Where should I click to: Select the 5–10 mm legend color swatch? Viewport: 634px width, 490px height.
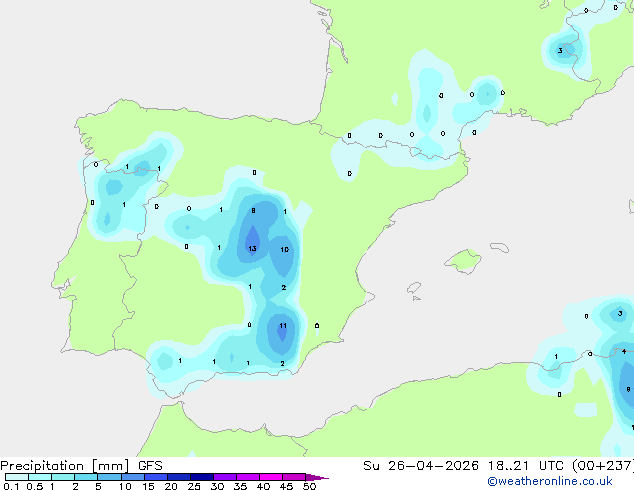click(109, 477)
